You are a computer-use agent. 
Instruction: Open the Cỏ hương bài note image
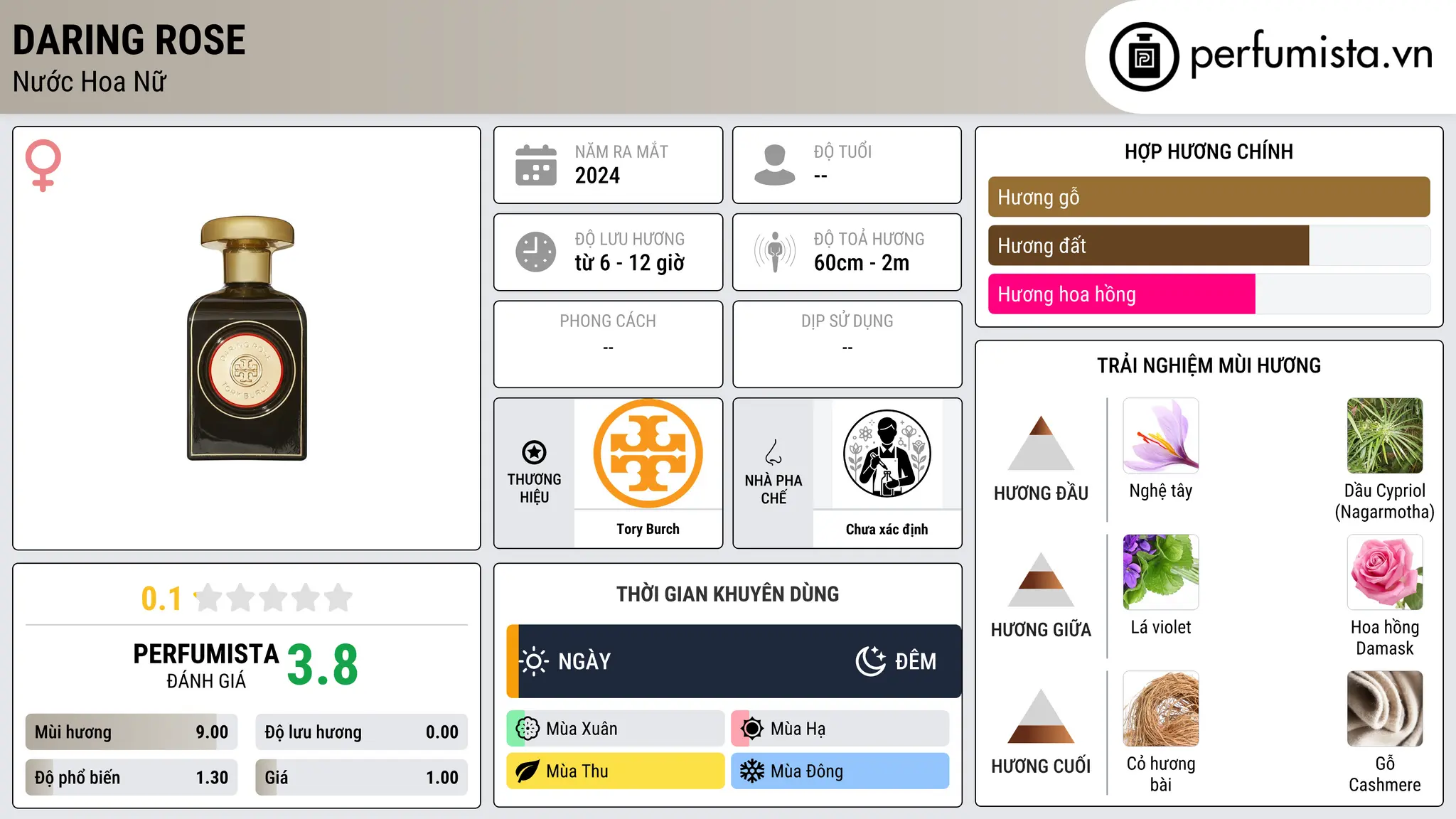(1161, 709)
